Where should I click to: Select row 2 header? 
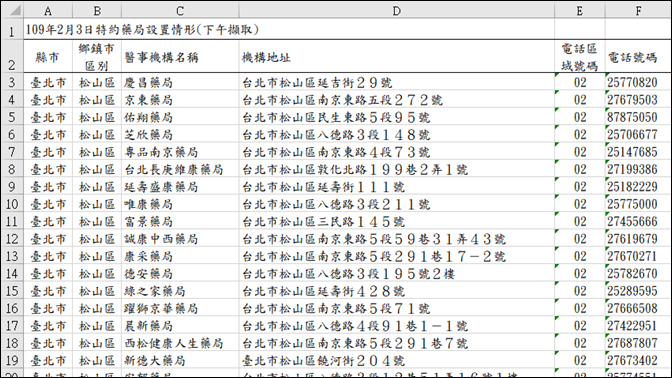12,56
